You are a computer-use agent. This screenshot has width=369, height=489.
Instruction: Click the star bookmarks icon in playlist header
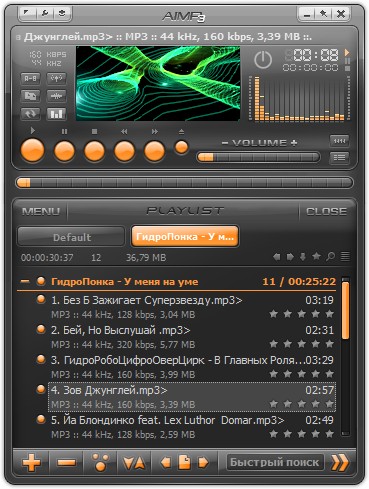coord(316,256)
